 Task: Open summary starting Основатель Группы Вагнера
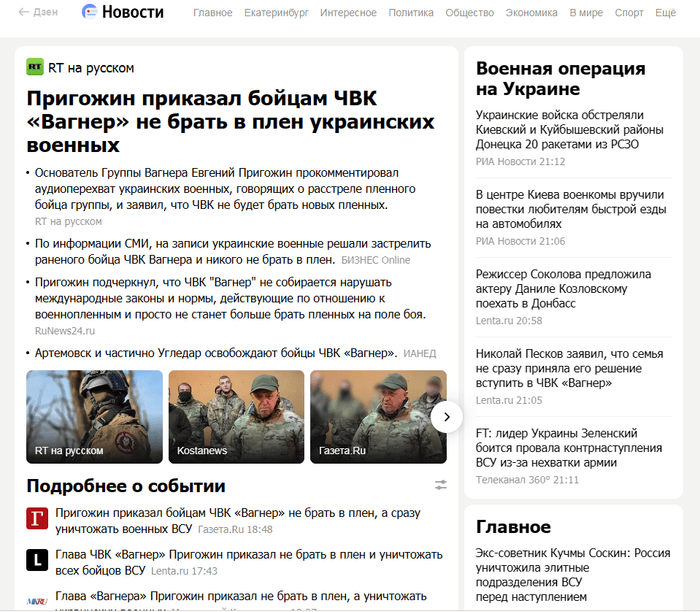pyautogui.click(x=225, y=189)
